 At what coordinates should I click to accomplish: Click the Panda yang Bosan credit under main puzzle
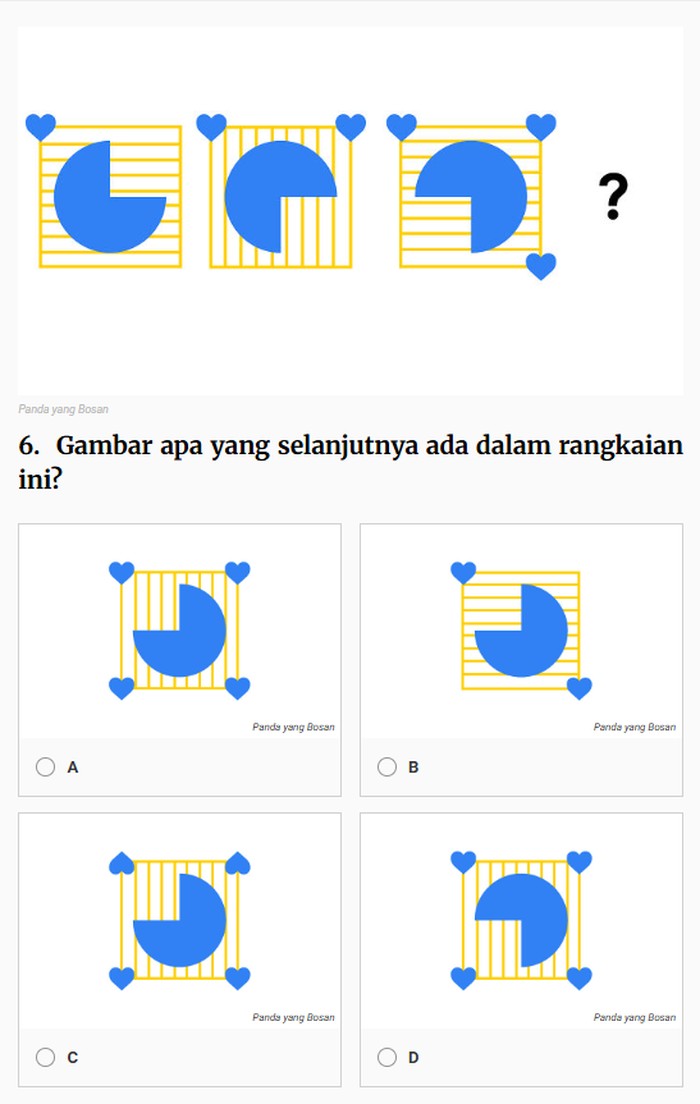63,409
